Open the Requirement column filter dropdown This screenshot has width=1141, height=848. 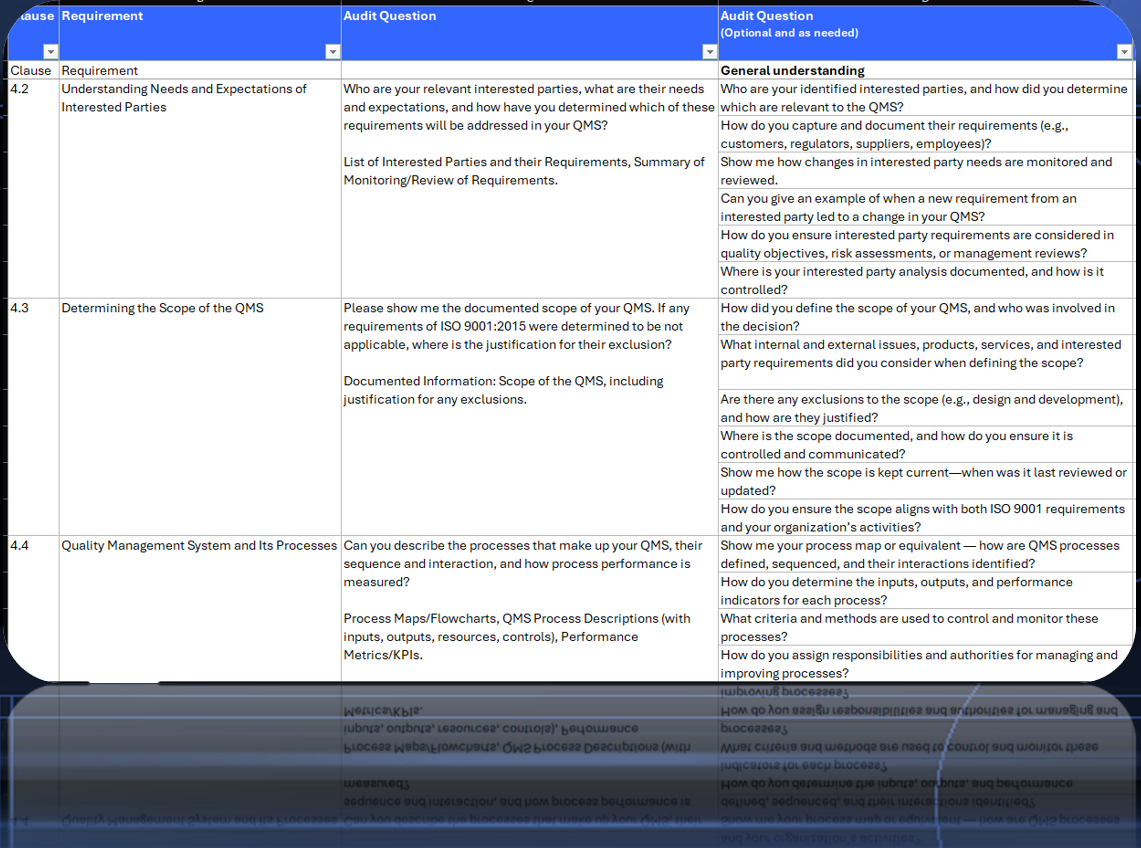[332, 52]
